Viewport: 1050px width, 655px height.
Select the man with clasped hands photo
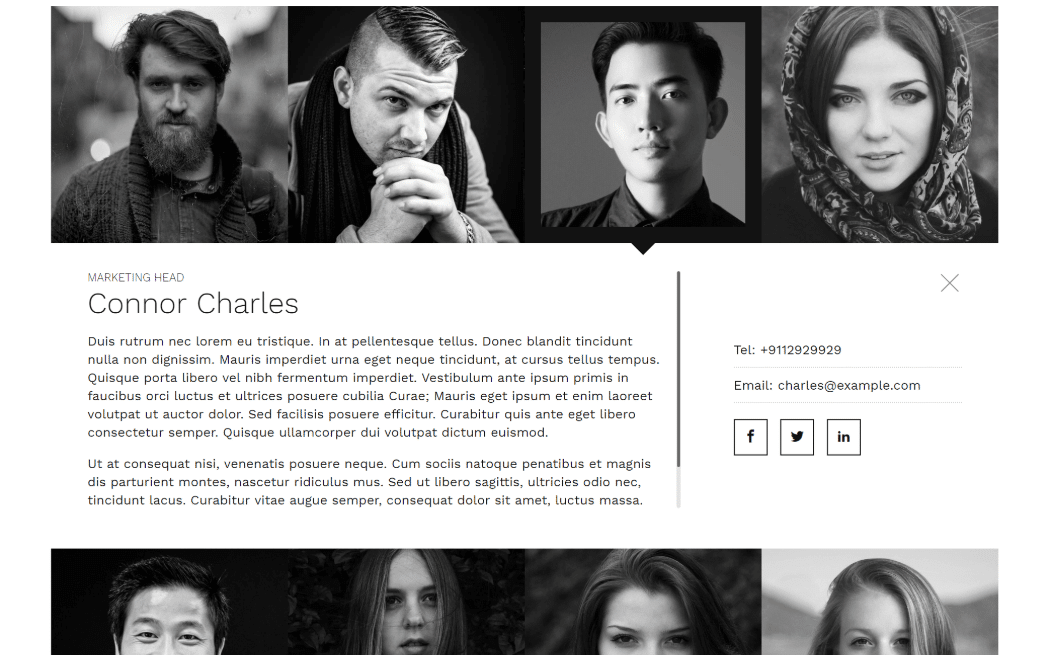coord(406,125)
